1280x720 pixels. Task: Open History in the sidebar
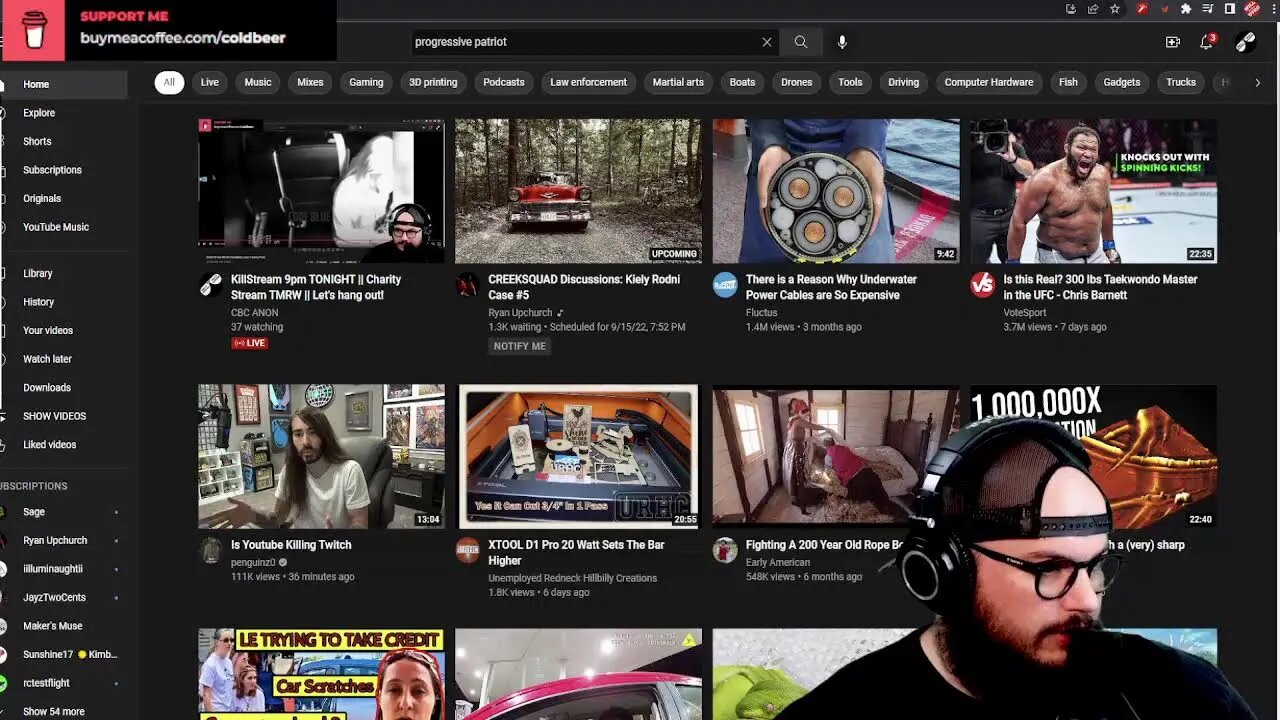point(63,302)
